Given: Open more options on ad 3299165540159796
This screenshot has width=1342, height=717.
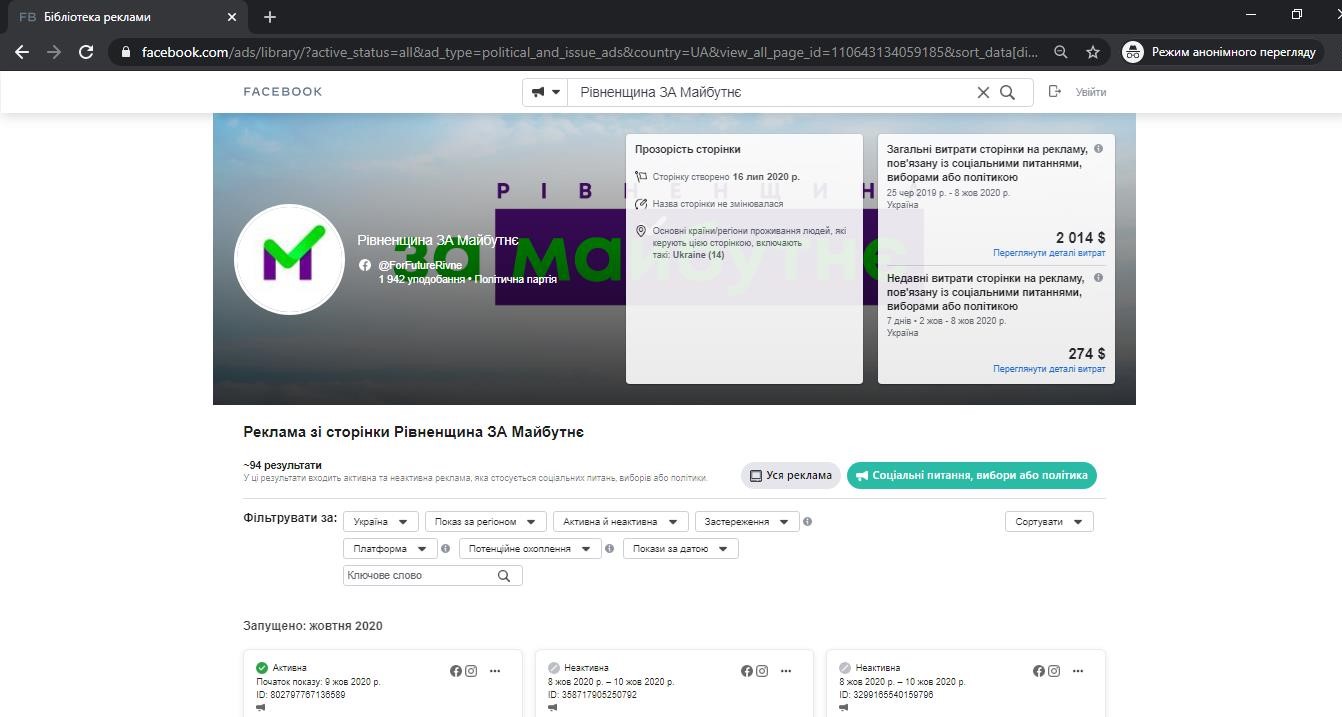Looking at the screenshot, I should tap(1078, 671).
